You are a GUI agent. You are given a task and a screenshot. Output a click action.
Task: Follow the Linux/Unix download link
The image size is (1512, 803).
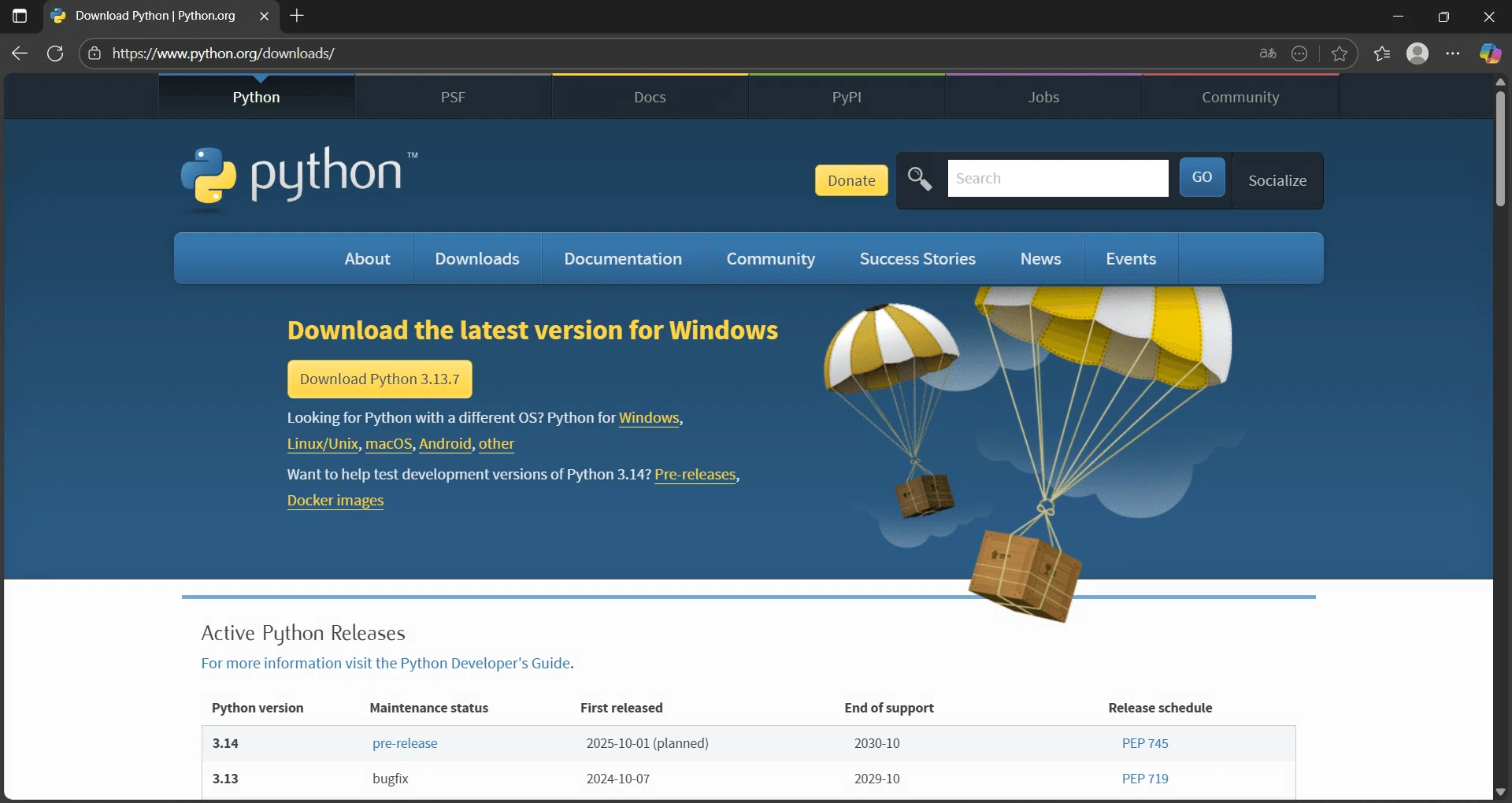[x=323, y=444]
